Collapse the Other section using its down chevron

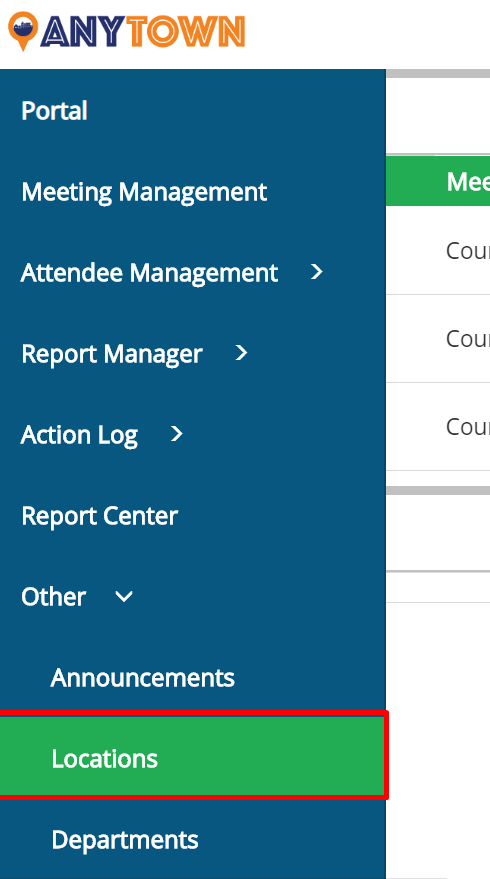click(x=124, y=597)
